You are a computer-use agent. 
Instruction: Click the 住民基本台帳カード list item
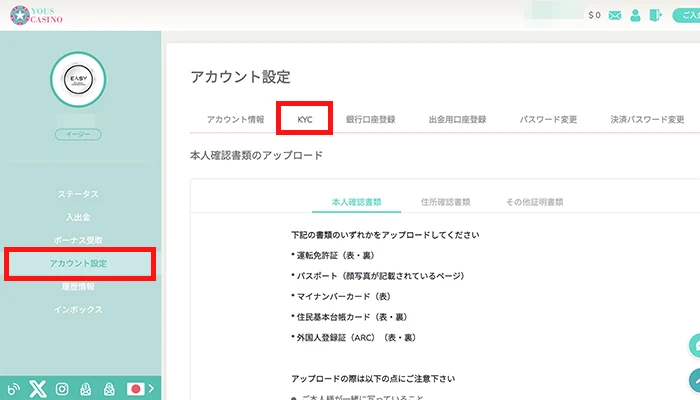[352, 317]
